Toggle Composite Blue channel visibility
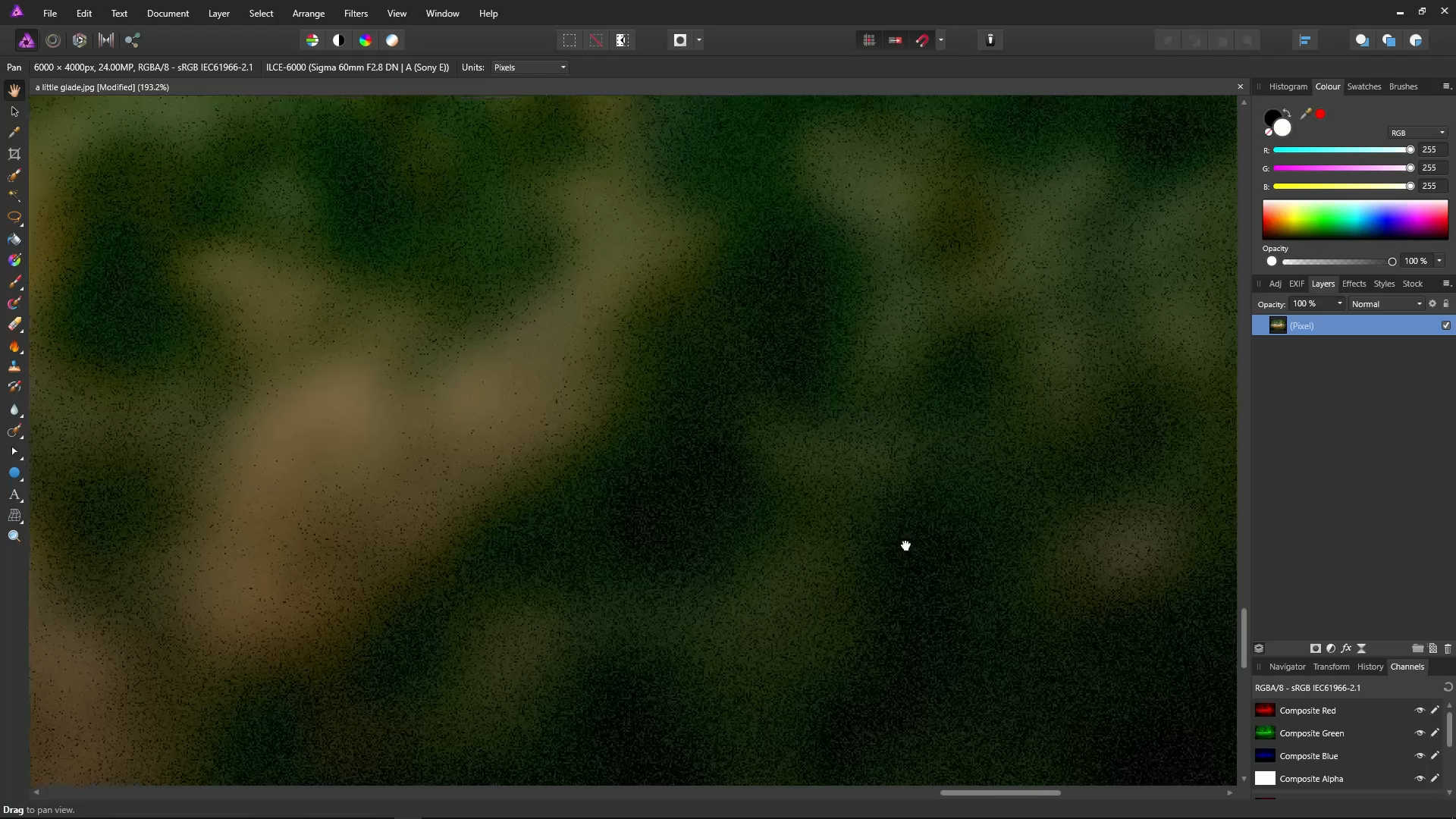This screenshot has height=819, width=1456. [x=1420, y=756]
